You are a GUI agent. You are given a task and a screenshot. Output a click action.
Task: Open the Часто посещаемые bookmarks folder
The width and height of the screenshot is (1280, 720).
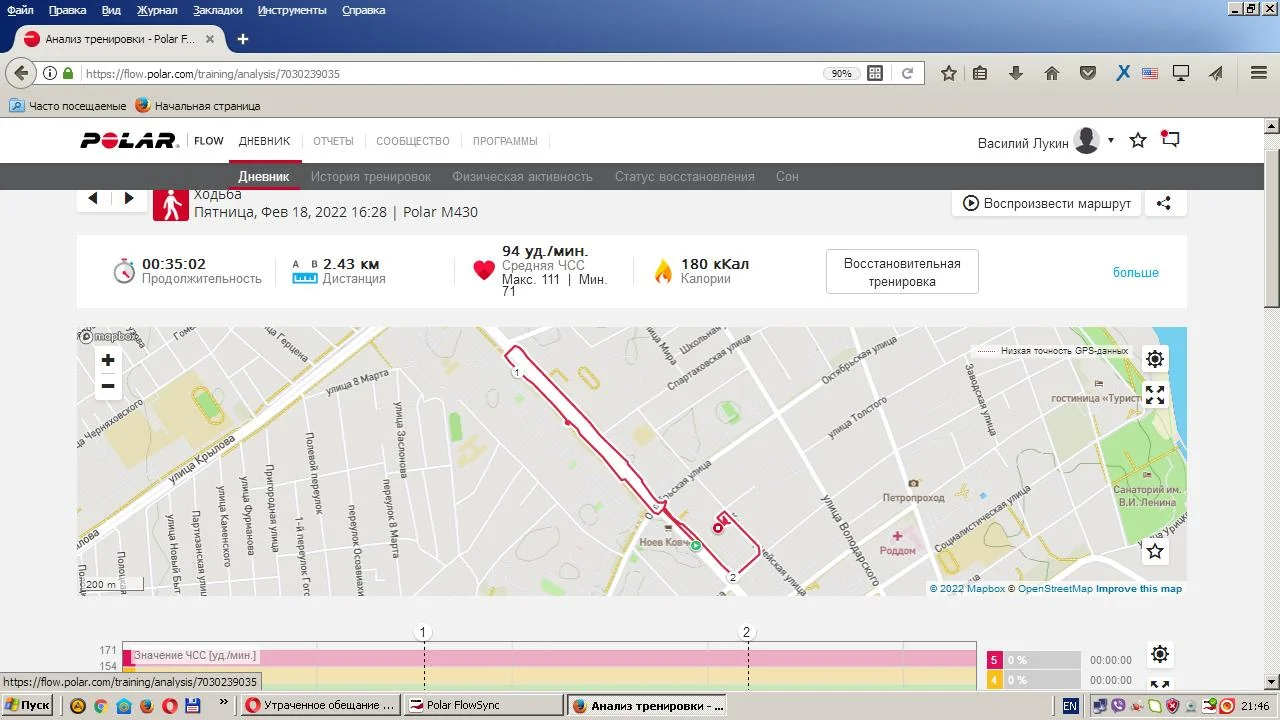click(67, 105)
